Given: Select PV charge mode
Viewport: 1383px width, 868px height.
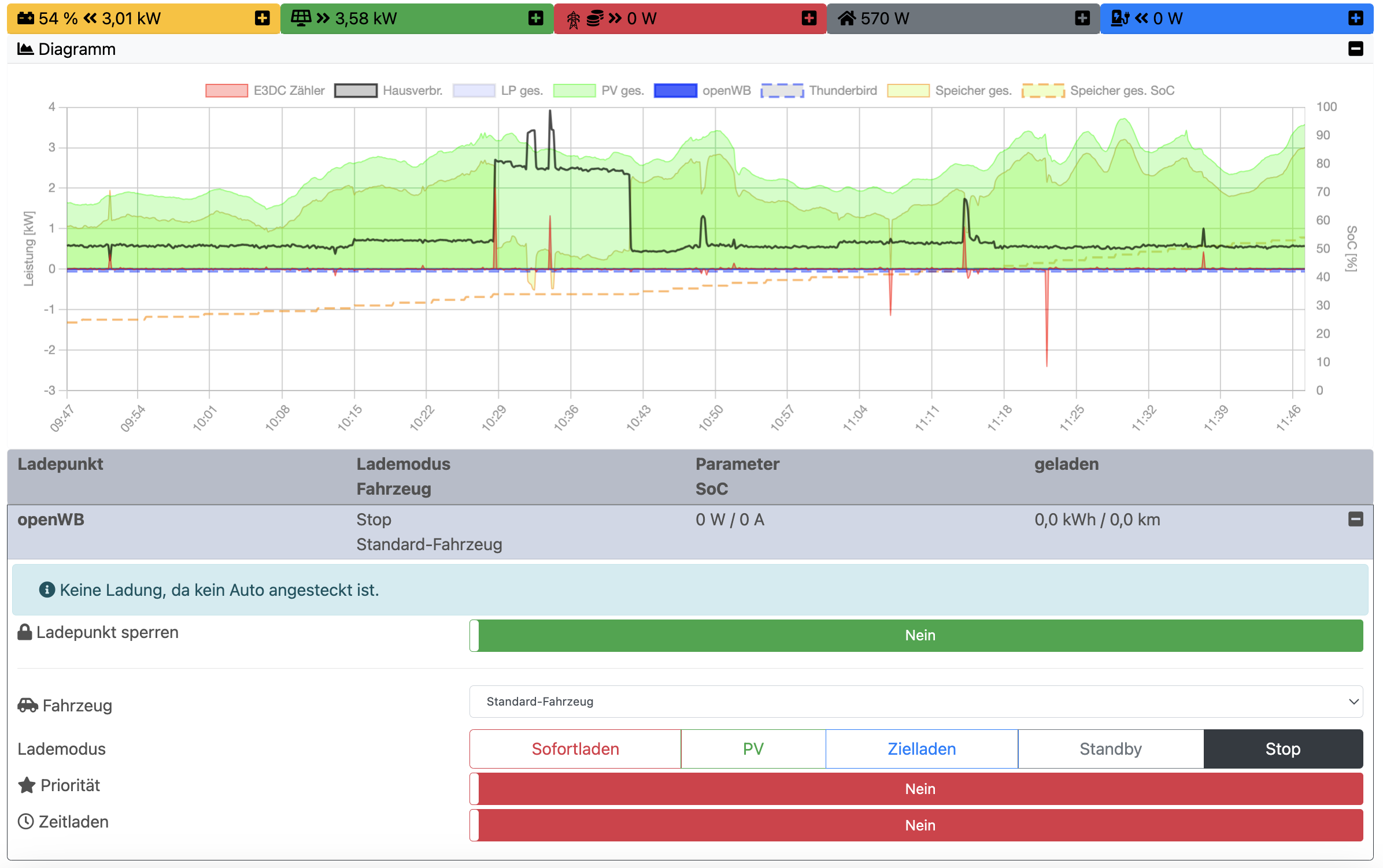Looking at the screenshot, I should click(x=753, y=749).
